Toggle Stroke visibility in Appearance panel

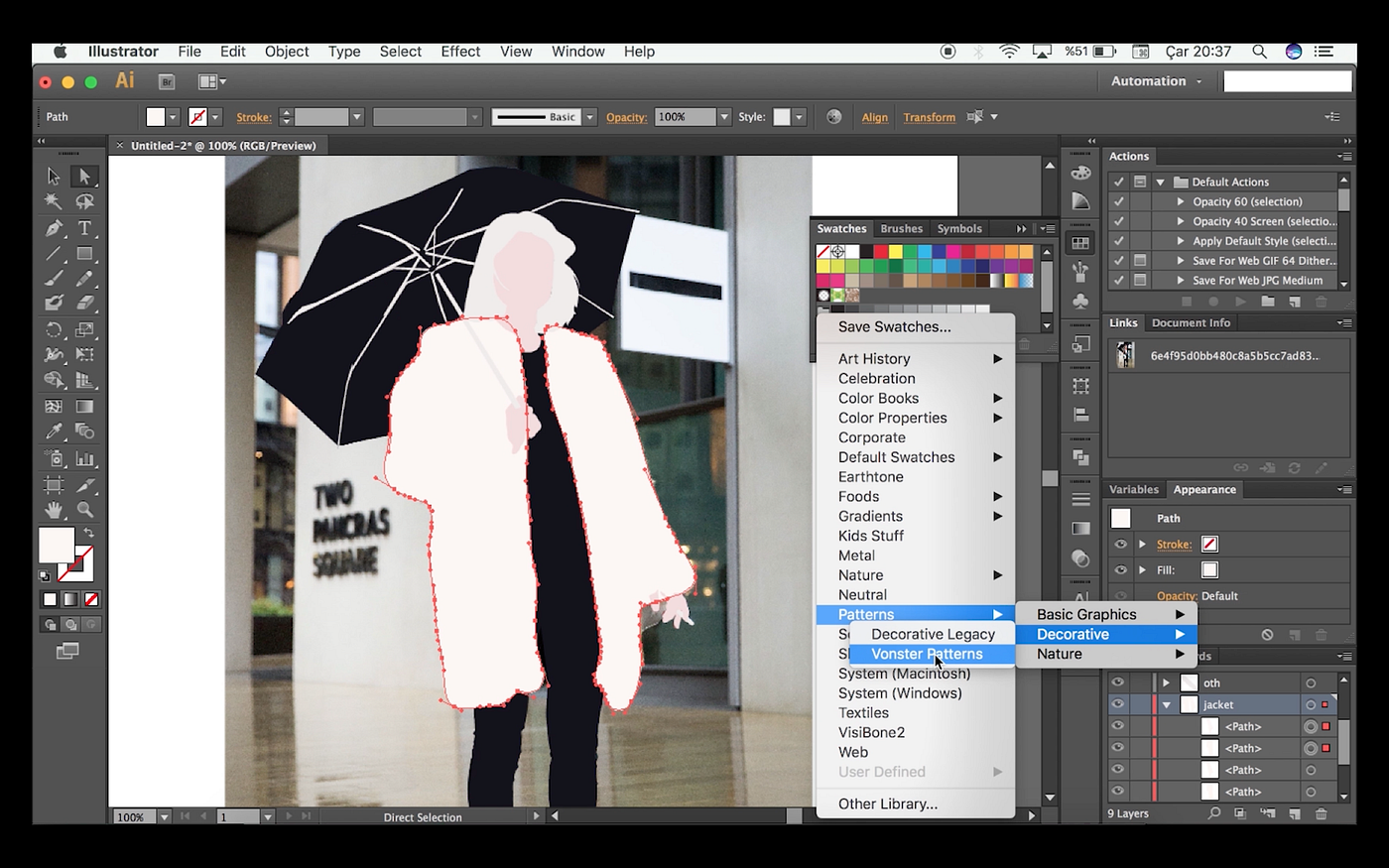pyautogui.click(x=1120, y=544)
